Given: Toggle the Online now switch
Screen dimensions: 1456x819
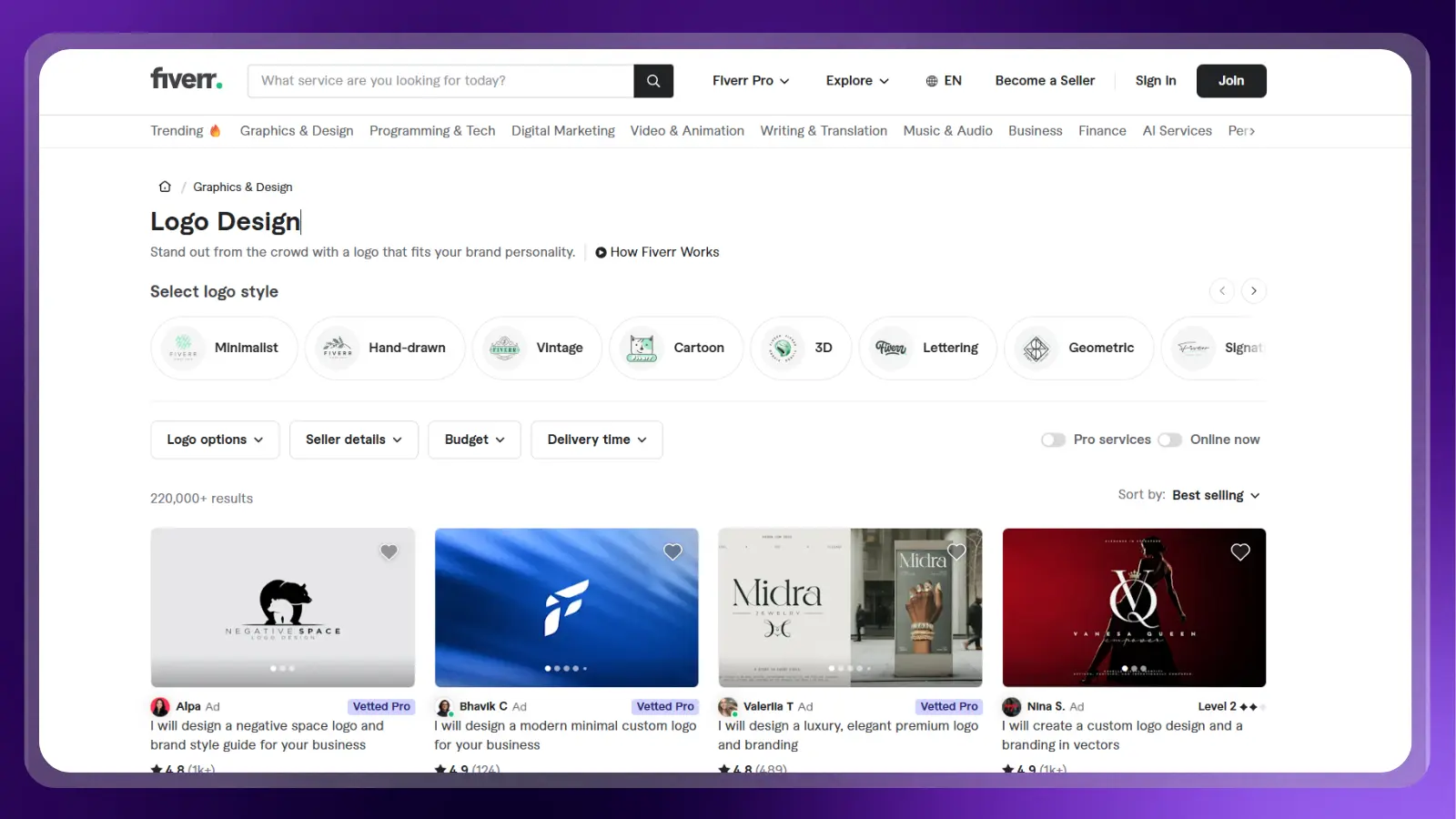Looking at the screenshot, I should click(1169, 440).
